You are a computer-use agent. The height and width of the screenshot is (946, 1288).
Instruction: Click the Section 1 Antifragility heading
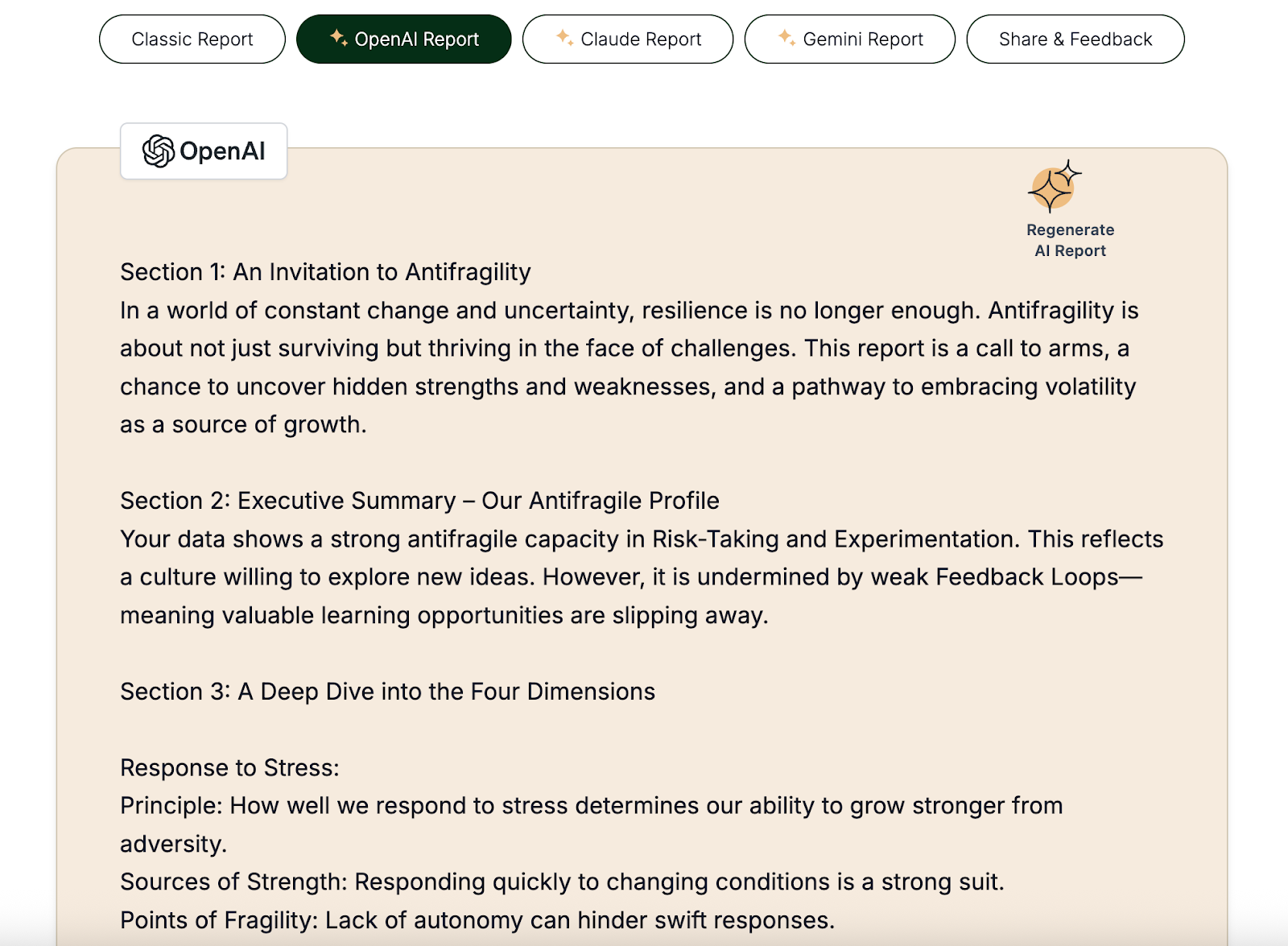point(325,272)
